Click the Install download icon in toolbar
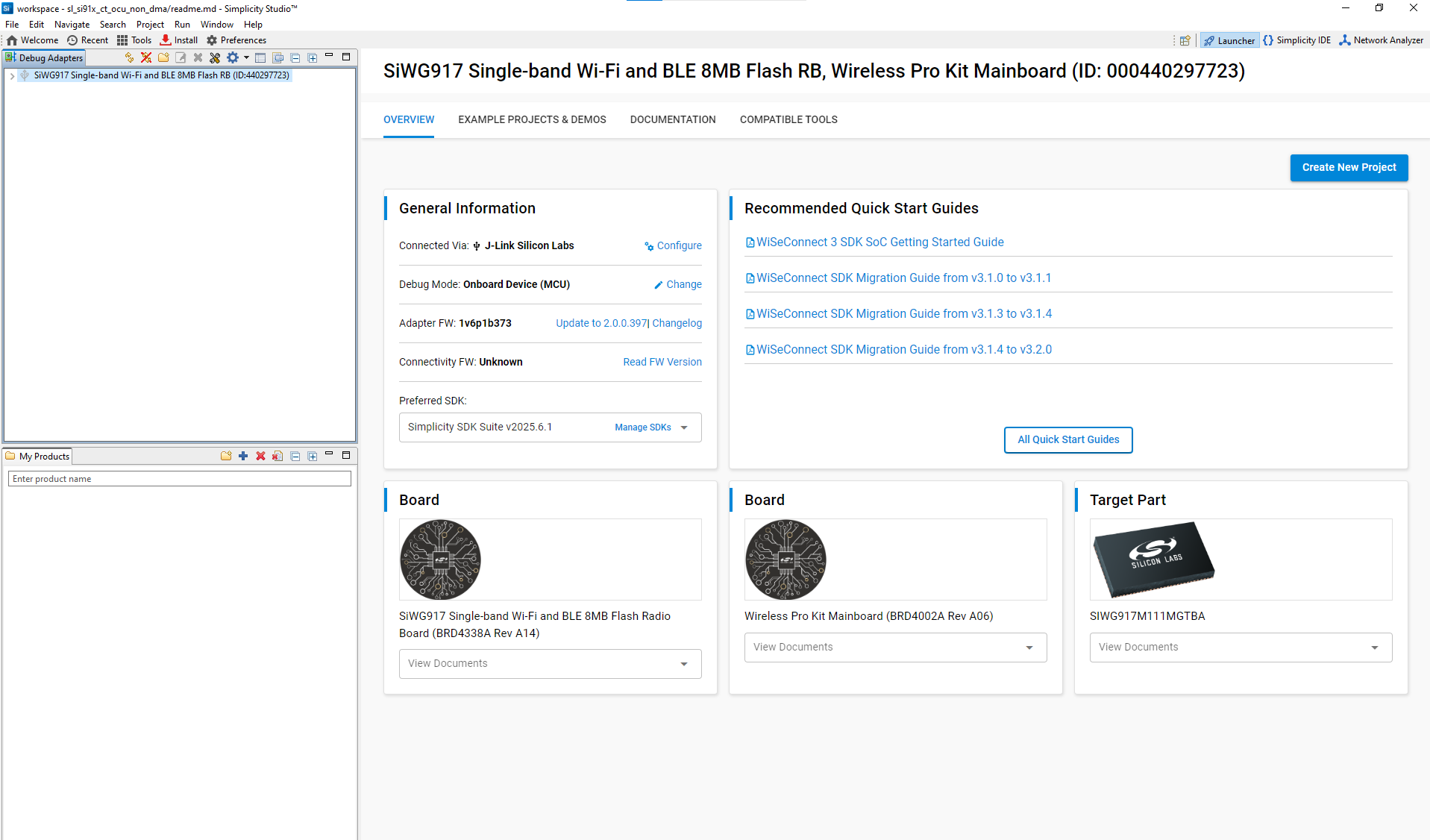This screenshot has width=1430, height=840. [166, 40]
